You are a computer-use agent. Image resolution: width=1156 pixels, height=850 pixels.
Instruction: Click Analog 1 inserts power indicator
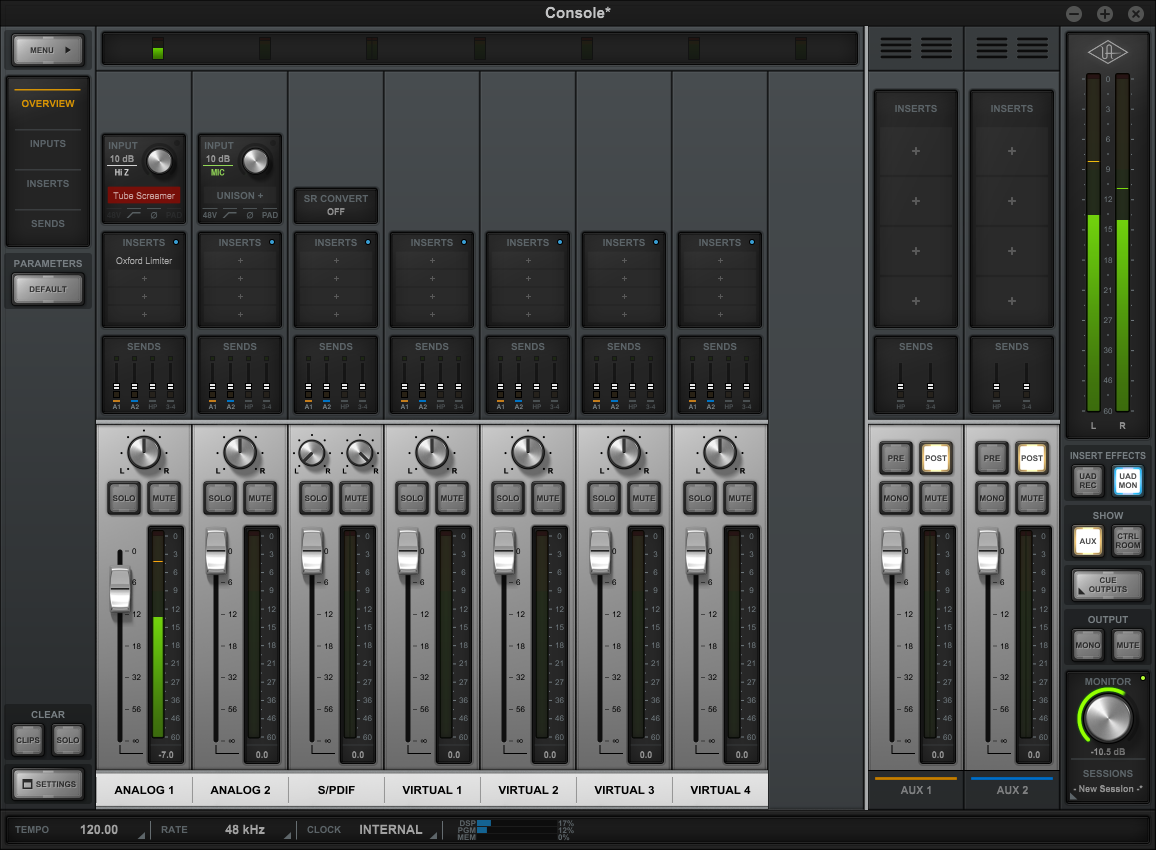(176, 242)
